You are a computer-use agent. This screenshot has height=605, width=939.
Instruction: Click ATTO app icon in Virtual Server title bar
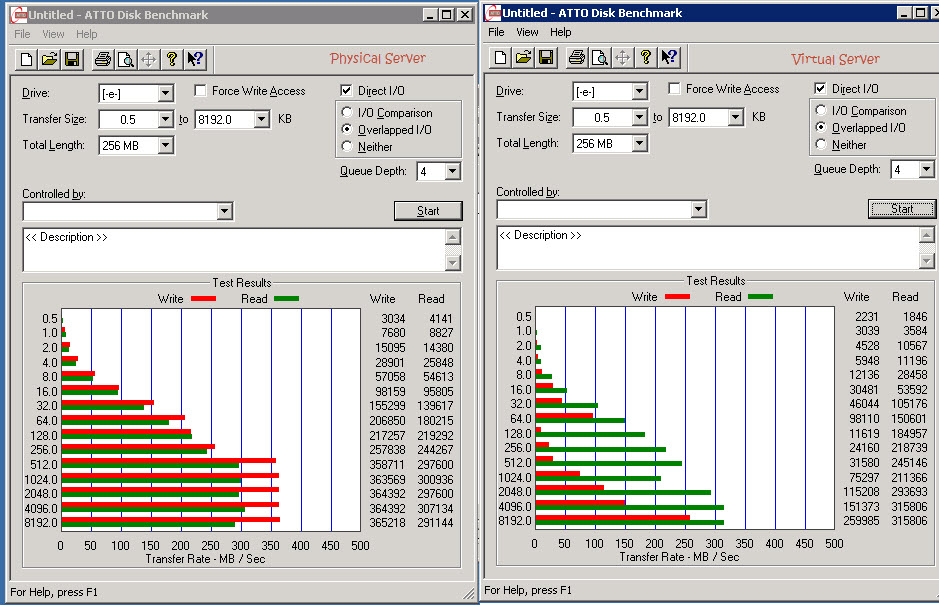coord(493,13)
